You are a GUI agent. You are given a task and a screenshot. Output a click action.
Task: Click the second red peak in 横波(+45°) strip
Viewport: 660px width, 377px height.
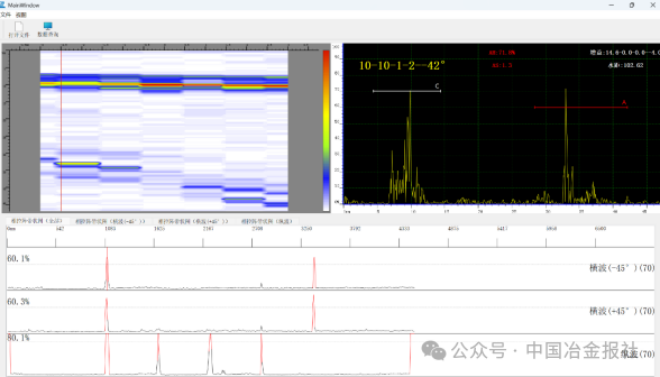click(x=313, y=313)
